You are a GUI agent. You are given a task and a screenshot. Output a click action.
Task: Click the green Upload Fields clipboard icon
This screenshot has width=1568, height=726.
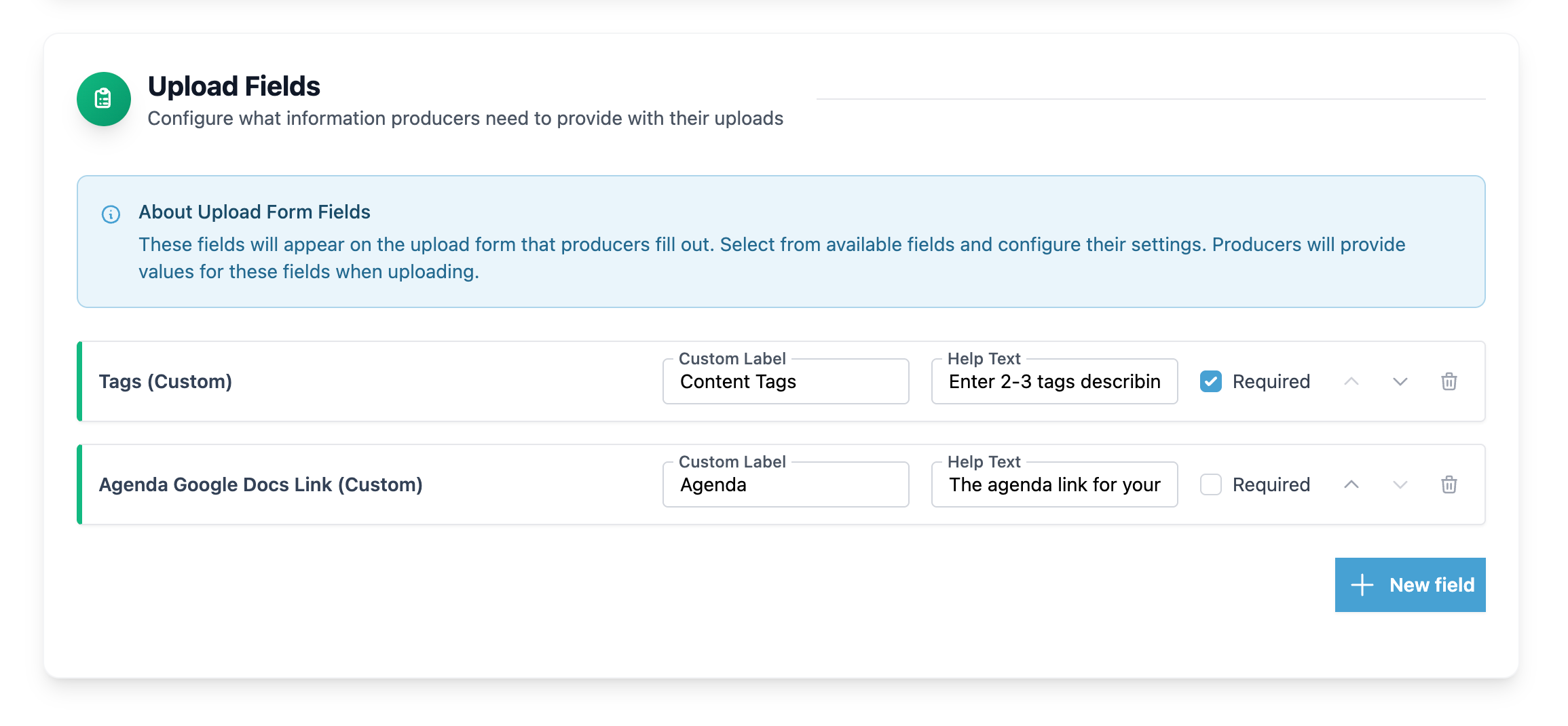[104, 99]
